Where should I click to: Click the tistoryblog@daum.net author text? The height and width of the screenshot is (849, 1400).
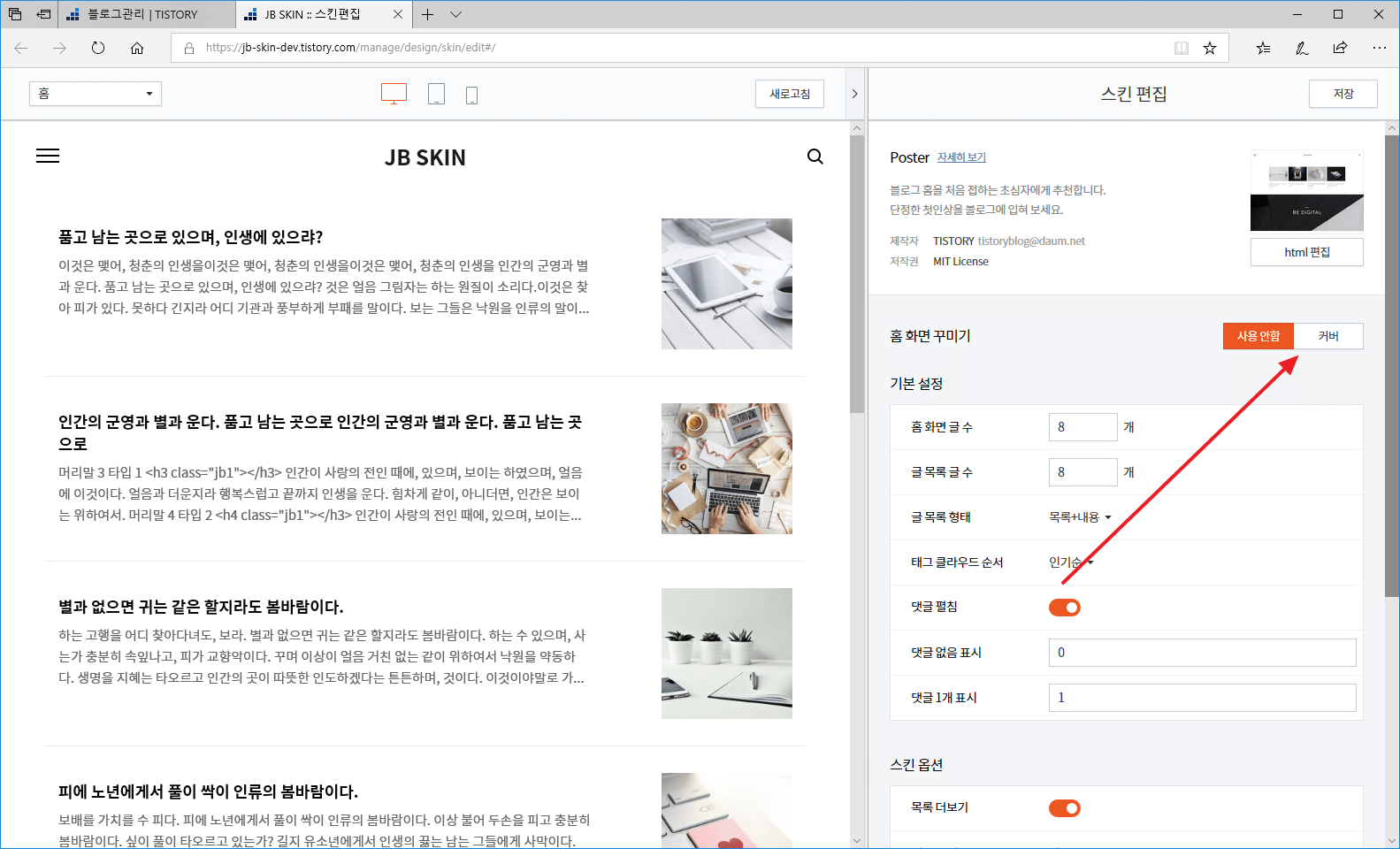coord(1031,241)
